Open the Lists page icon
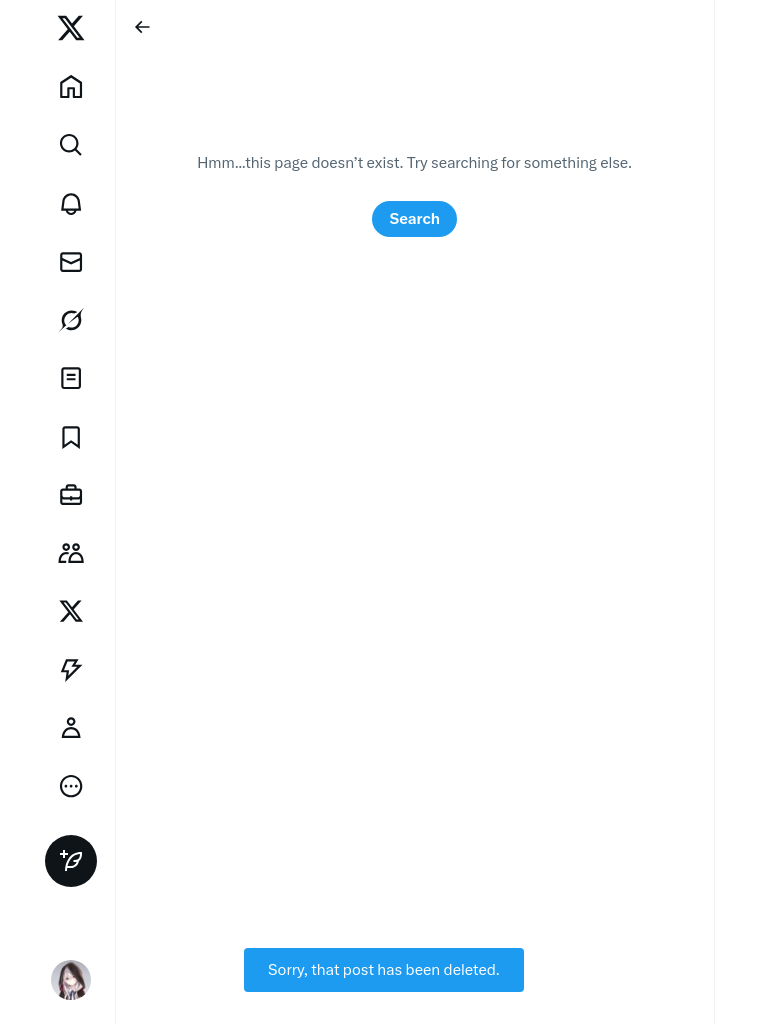Viewport: 768px width, 1024px height. point(71,378)
